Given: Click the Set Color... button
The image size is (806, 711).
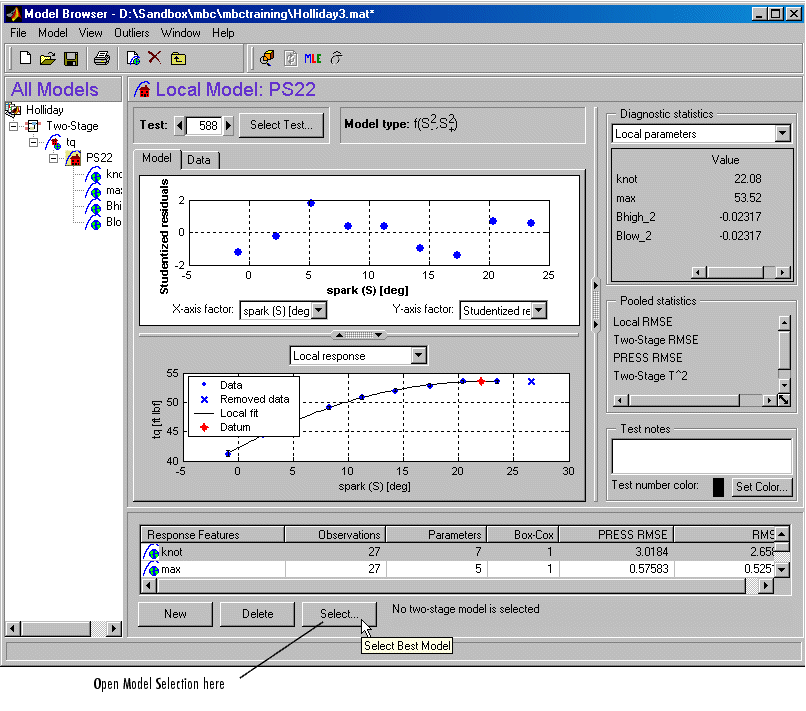Looking at the screenshot, I should 761,487.
